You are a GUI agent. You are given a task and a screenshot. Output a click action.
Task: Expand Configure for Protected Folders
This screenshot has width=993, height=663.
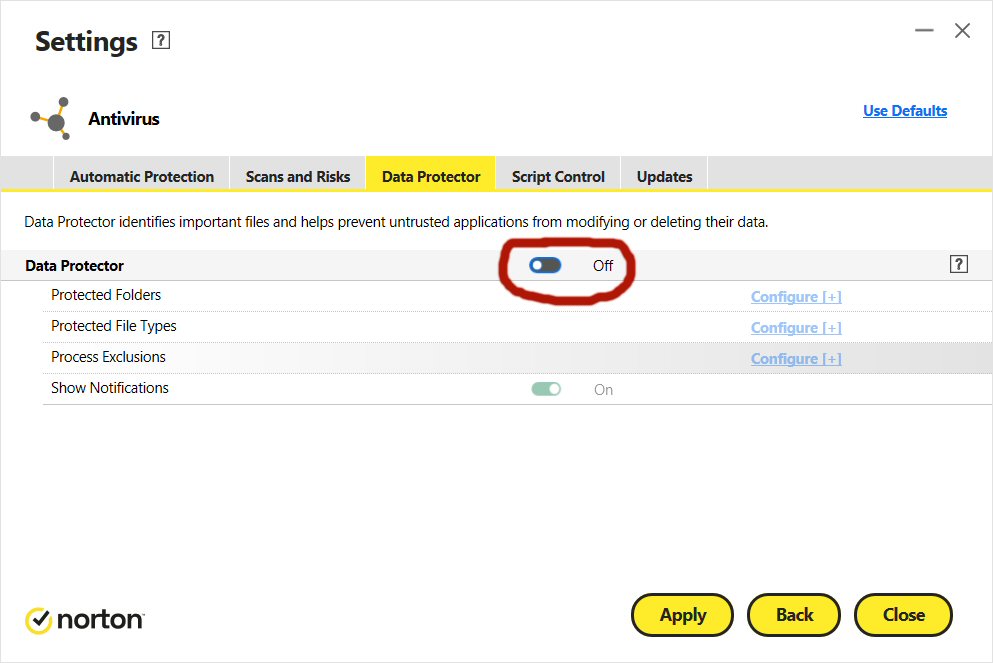click(796, 296)
